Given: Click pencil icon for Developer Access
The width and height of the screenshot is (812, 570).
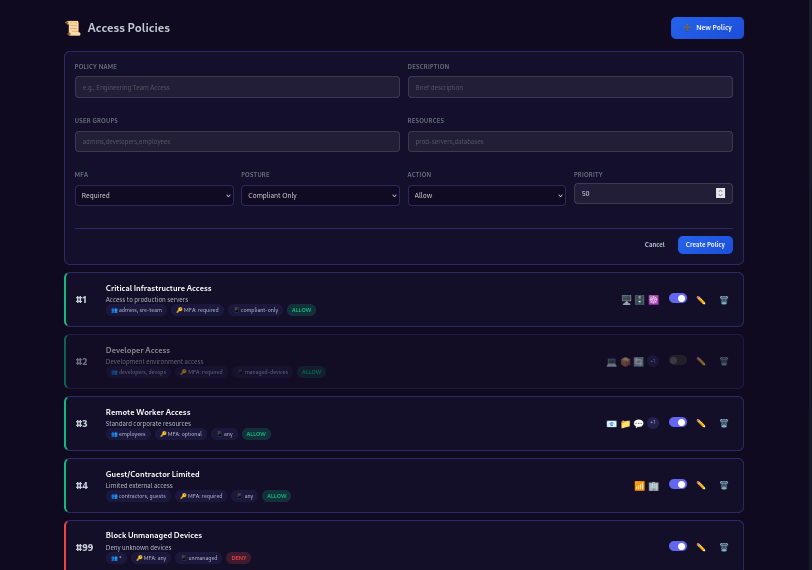Looking at the screenshot, I should [x=701, y=361].
